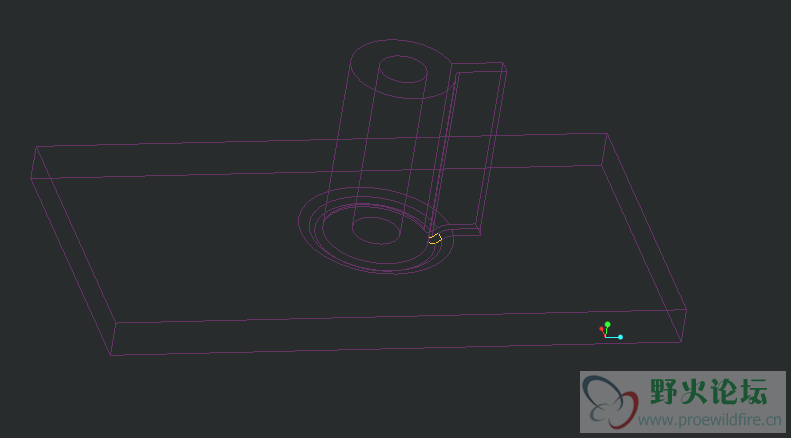Click the cyan axis endpoint of the coordinate triad
The height and width of the screenshot is (438, 791).
coord(620,337)
